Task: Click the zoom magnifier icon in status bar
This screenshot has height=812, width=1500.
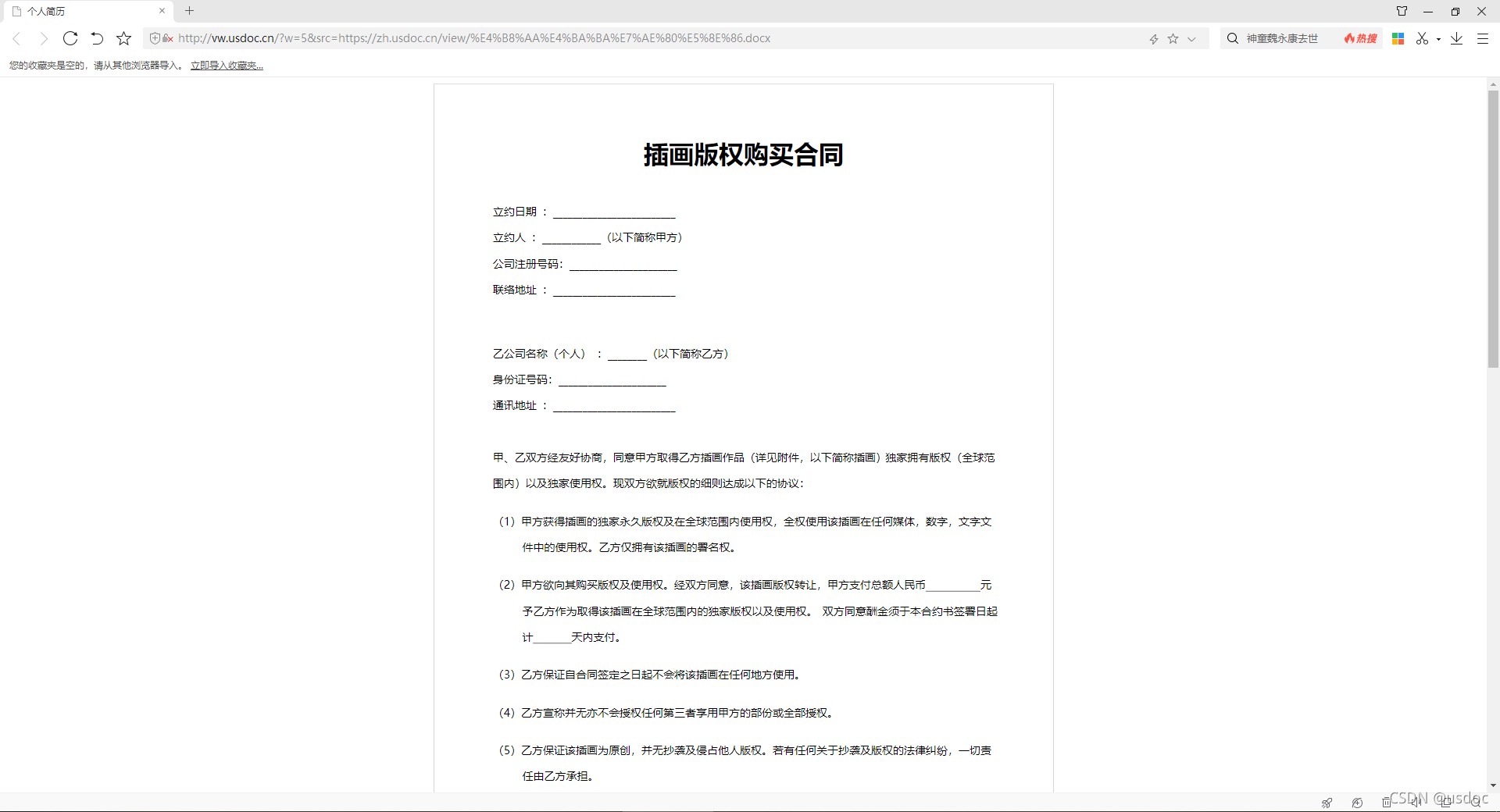Action: (1475, 802)
